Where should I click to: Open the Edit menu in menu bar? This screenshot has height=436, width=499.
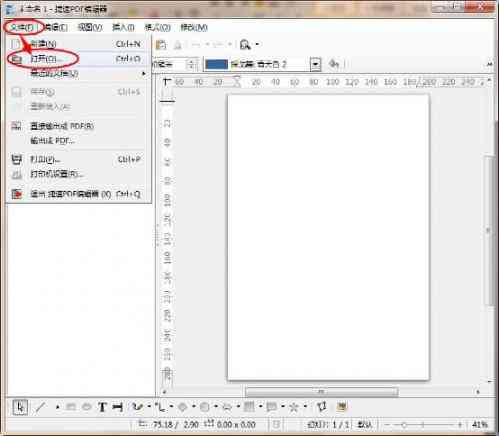point(56,27)
